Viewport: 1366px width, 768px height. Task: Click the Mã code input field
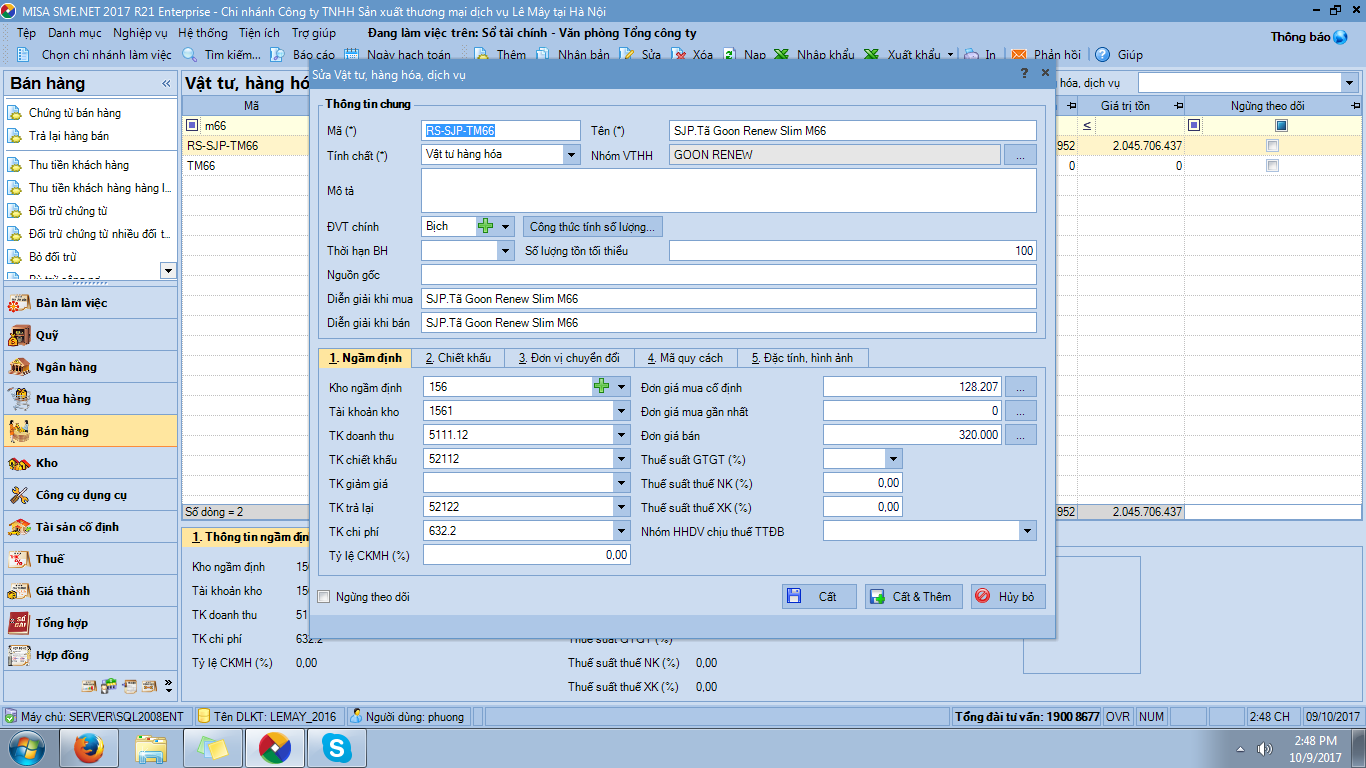pos(501,131)
